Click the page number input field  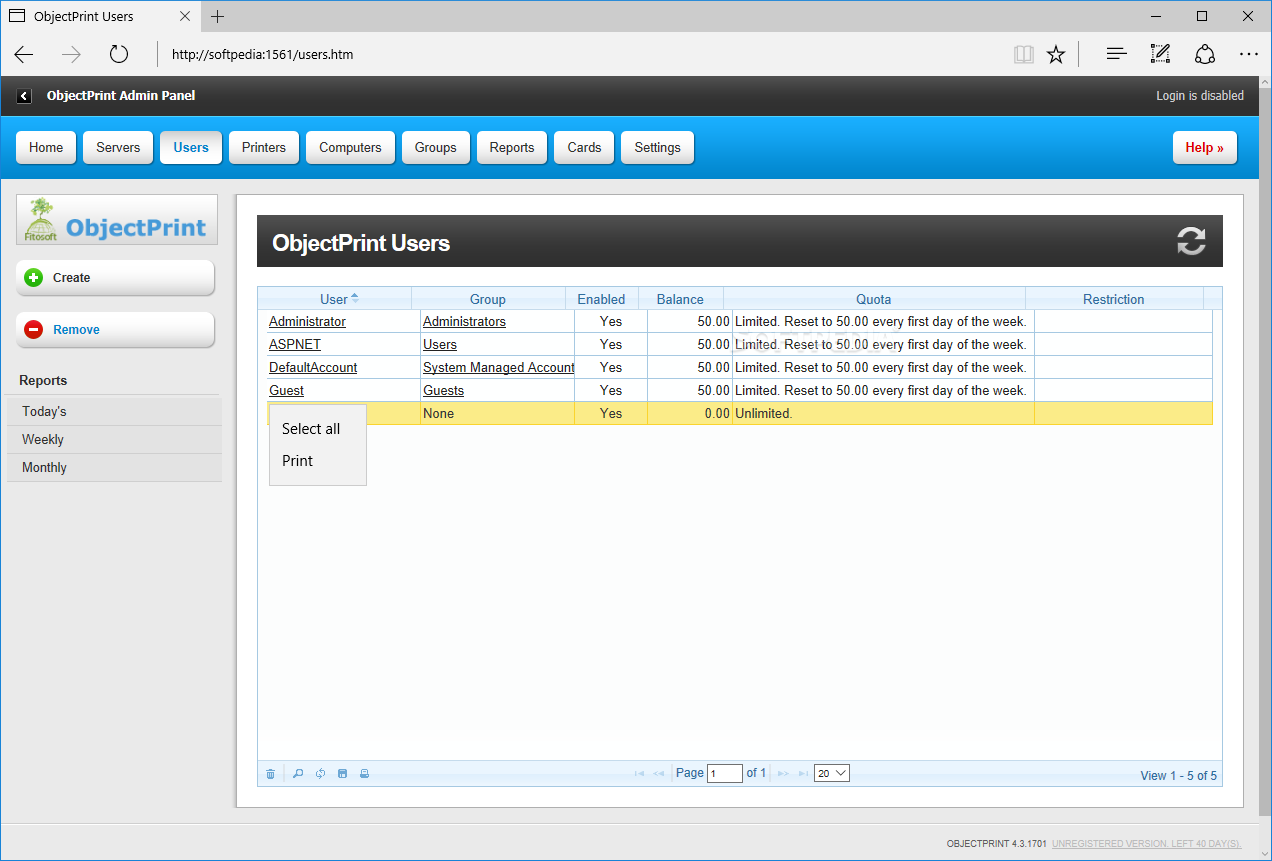click(725, 773)
